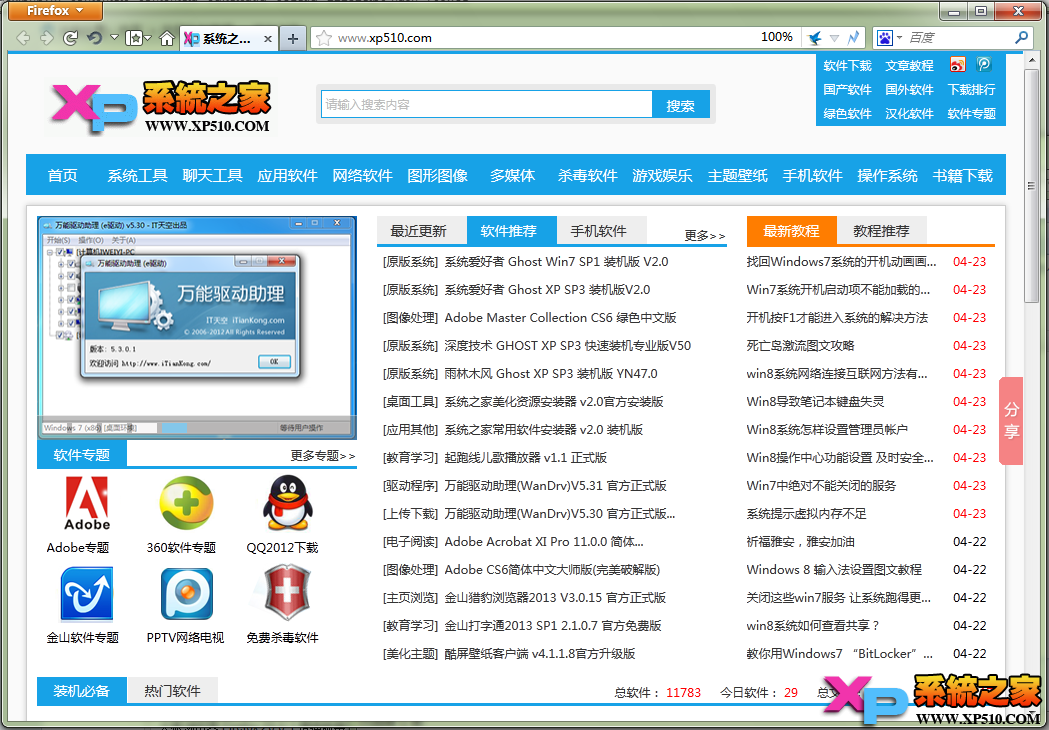Close the 系统之... browser tab
This screenshot has width=1049, height=730.
point(268,39)
